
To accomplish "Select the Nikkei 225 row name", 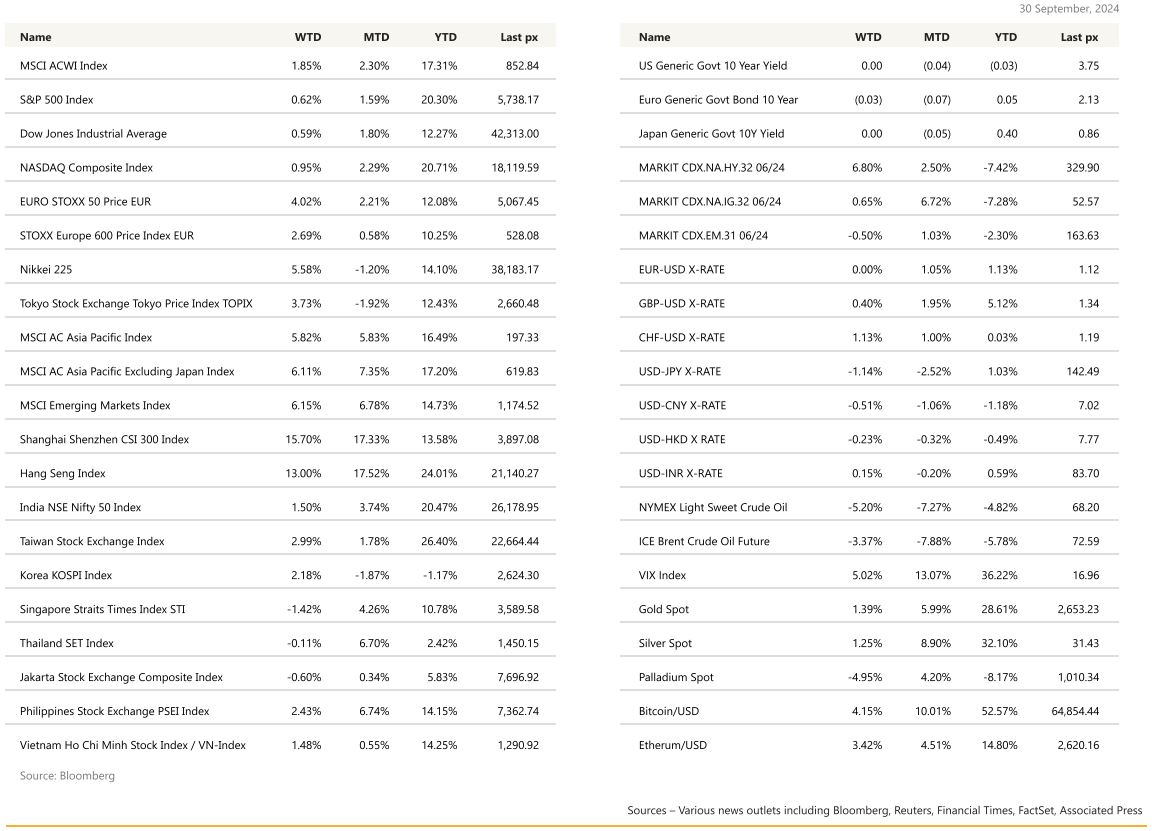I will pyautogui.click(x=46, y=270).
